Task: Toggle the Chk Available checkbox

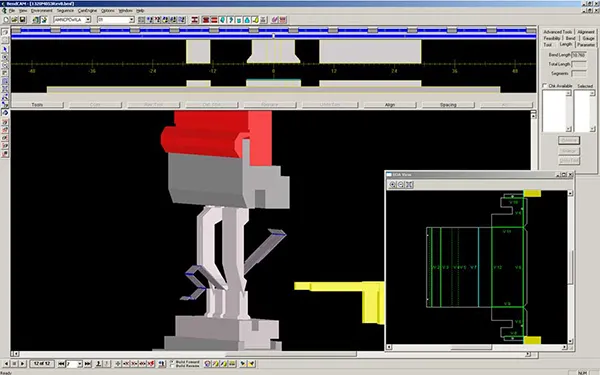Action: (x=545, y=85)
